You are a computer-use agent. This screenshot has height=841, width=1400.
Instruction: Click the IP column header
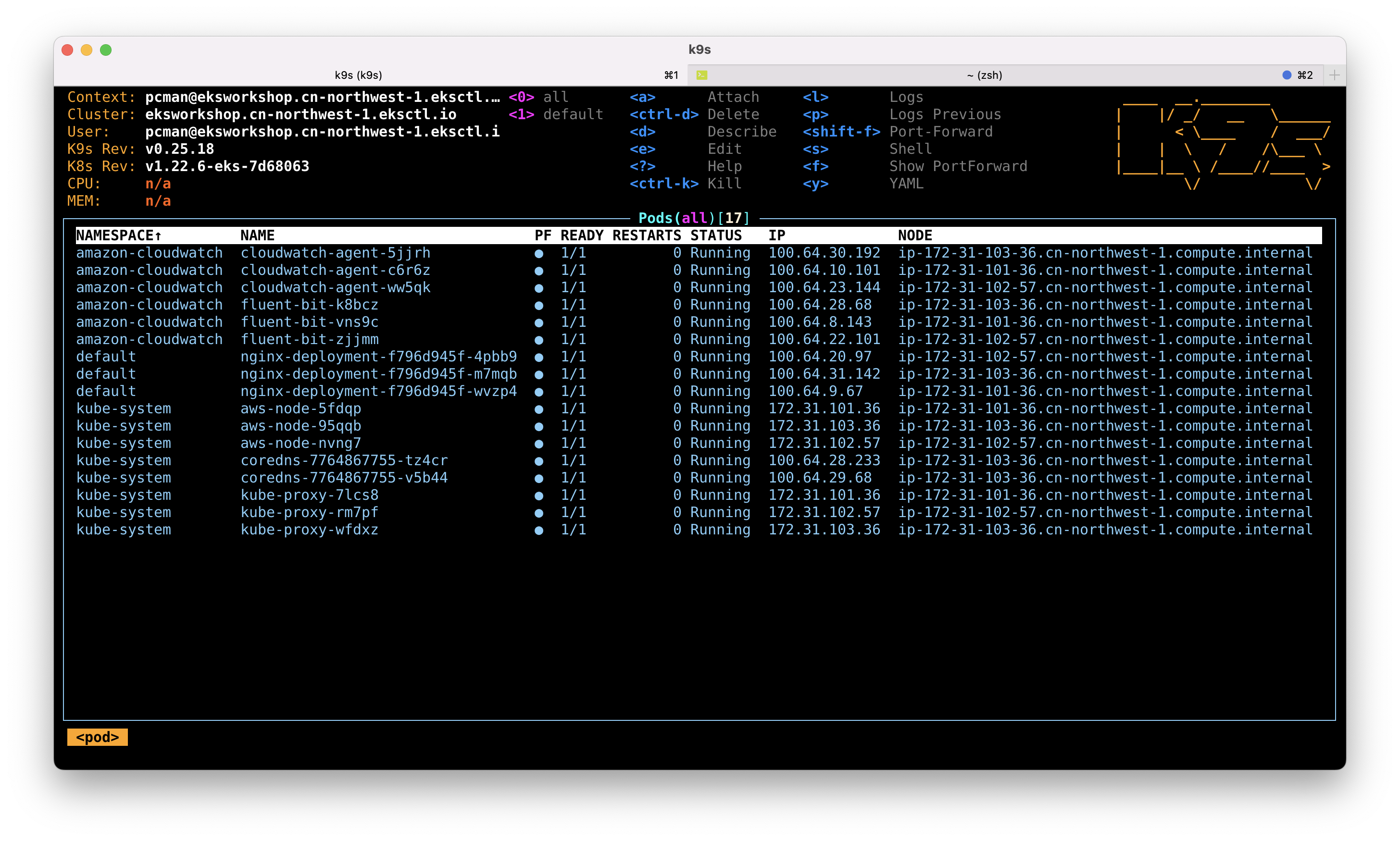(x=776, y=235)
